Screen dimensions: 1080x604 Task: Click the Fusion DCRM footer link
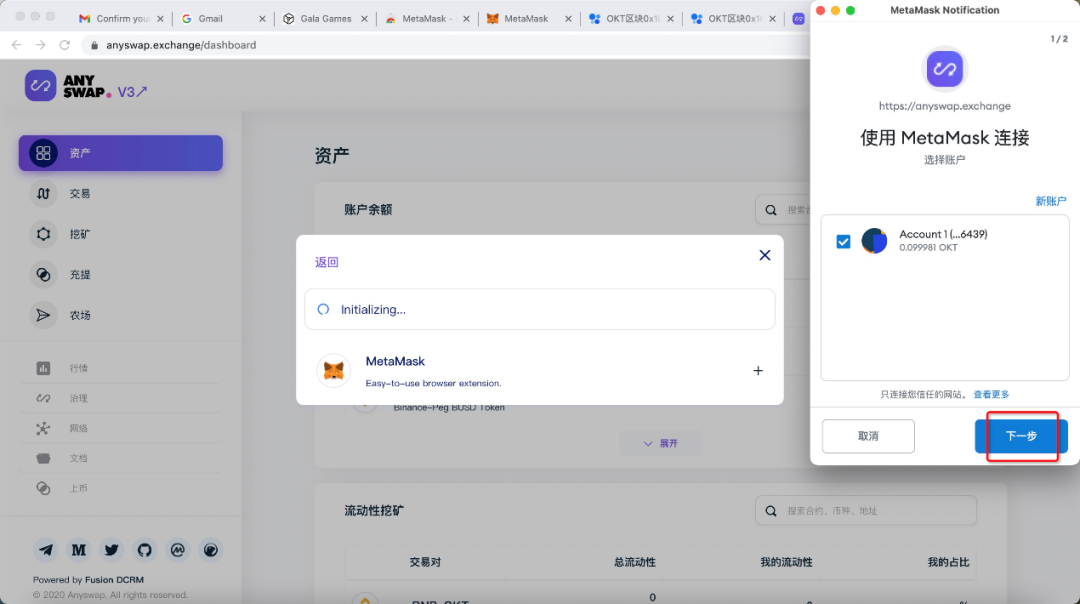tap(114, 580)
